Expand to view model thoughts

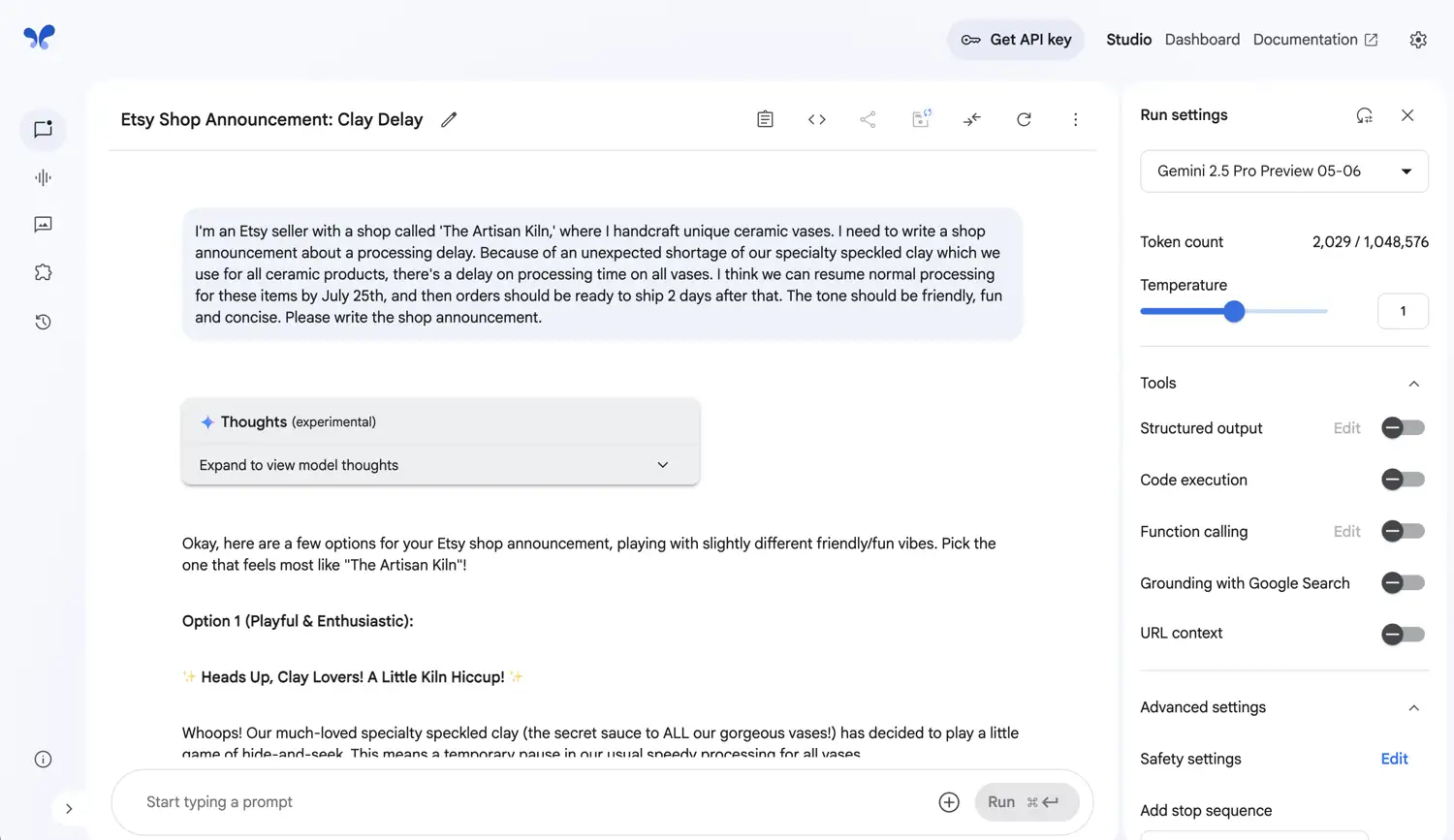coord(440,465)
